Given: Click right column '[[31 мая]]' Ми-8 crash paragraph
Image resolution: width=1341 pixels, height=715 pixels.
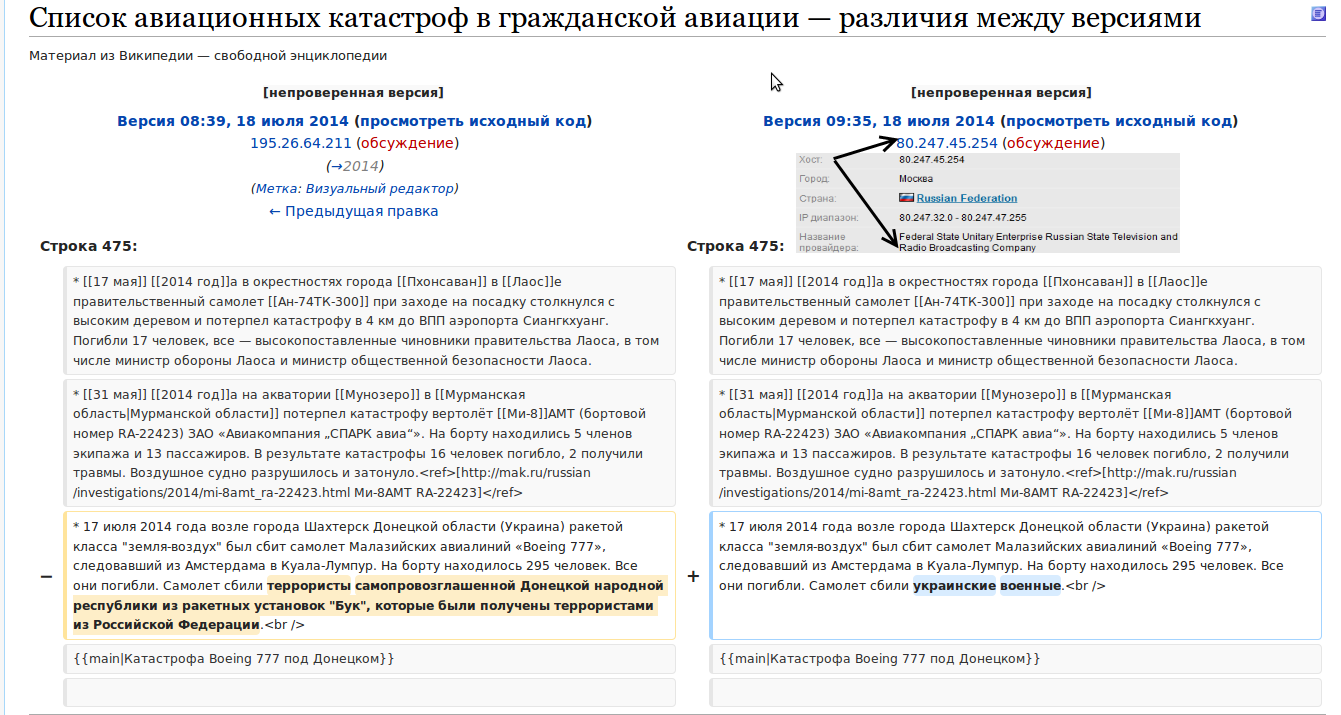Looking at the screenshot, I should pos(1016,443).
